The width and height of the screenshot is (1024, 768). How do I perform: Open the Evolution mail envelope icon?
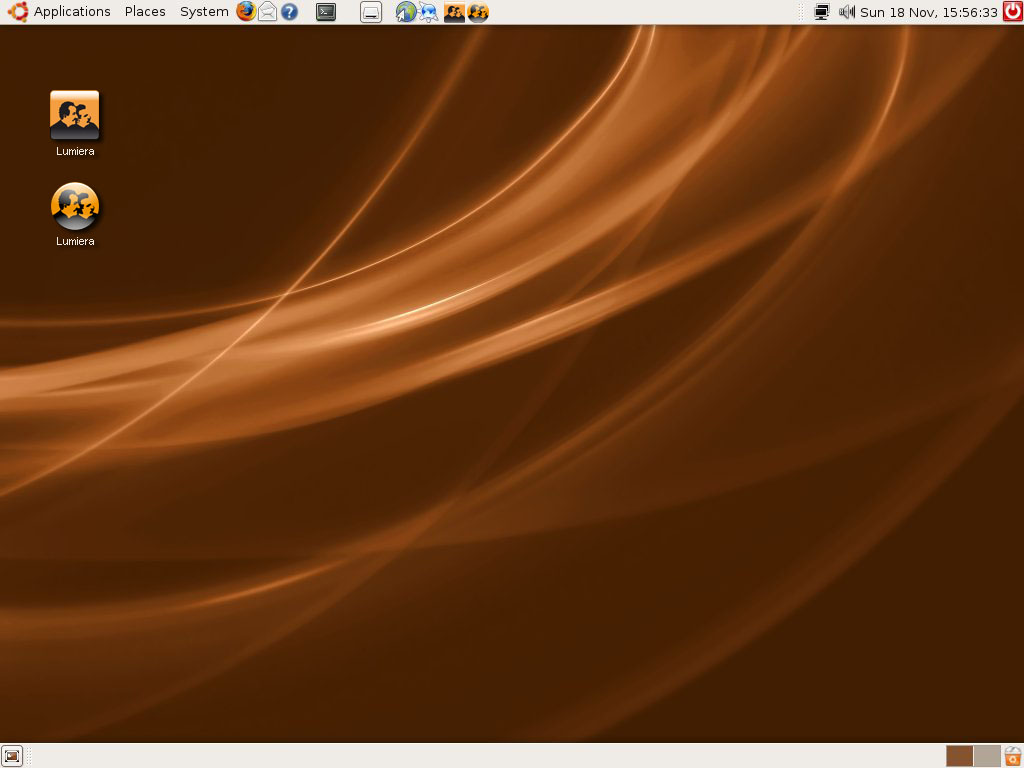268,12
